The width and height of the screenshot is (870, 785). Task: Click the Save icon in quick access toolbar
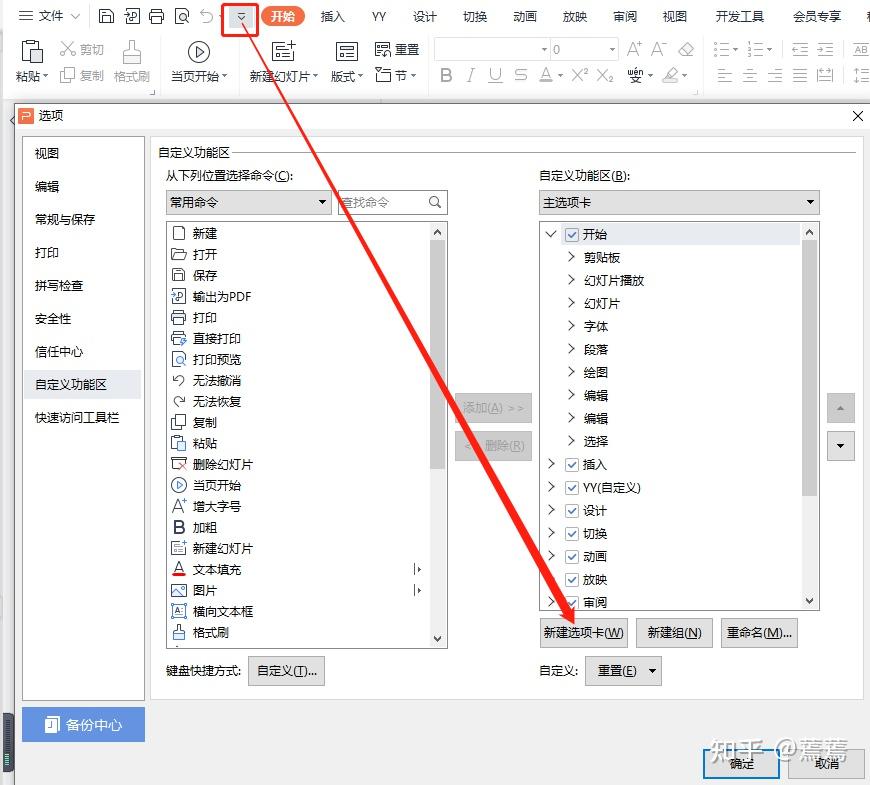click(106, 16)
